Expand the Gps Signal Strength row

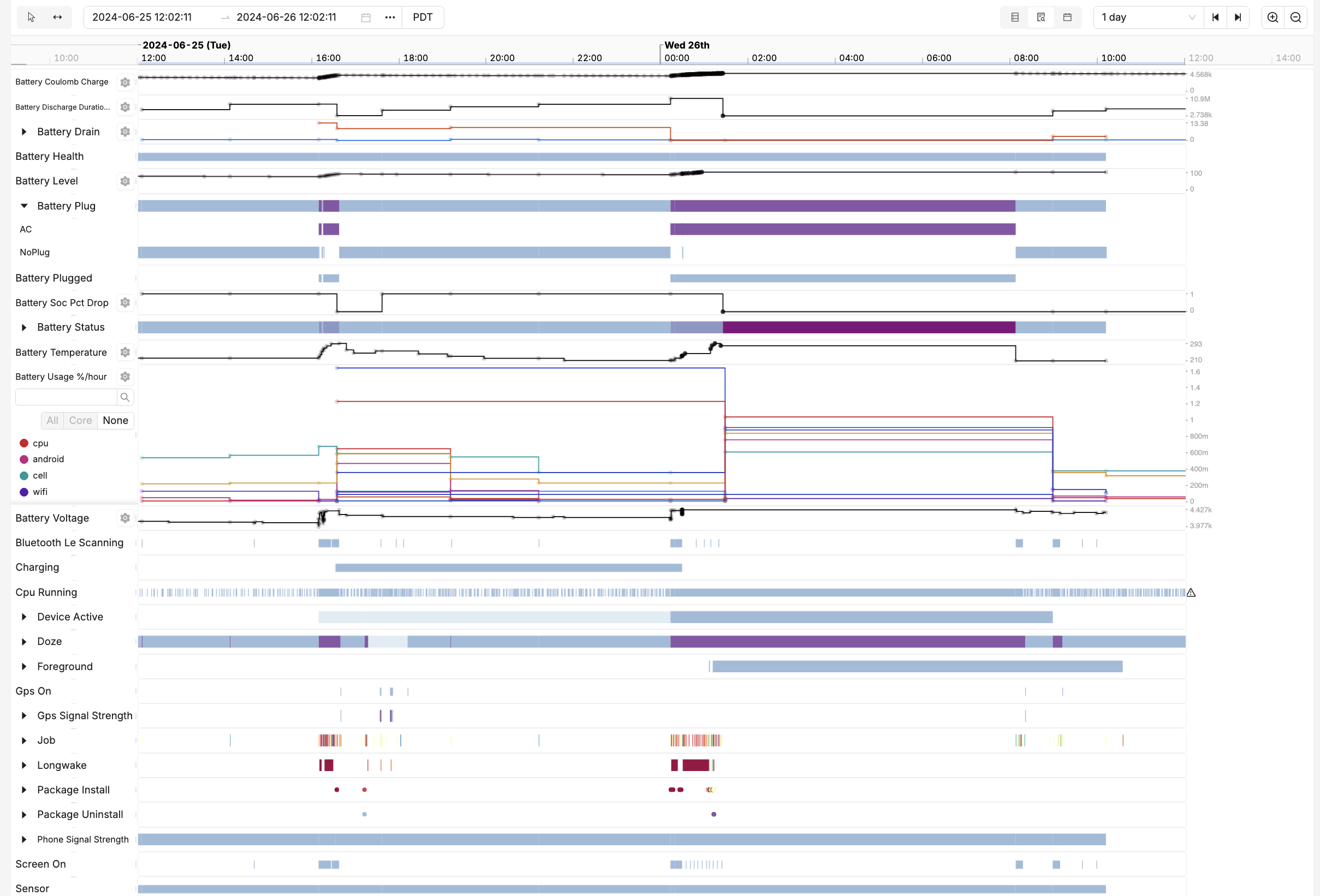tap(24, 715)
